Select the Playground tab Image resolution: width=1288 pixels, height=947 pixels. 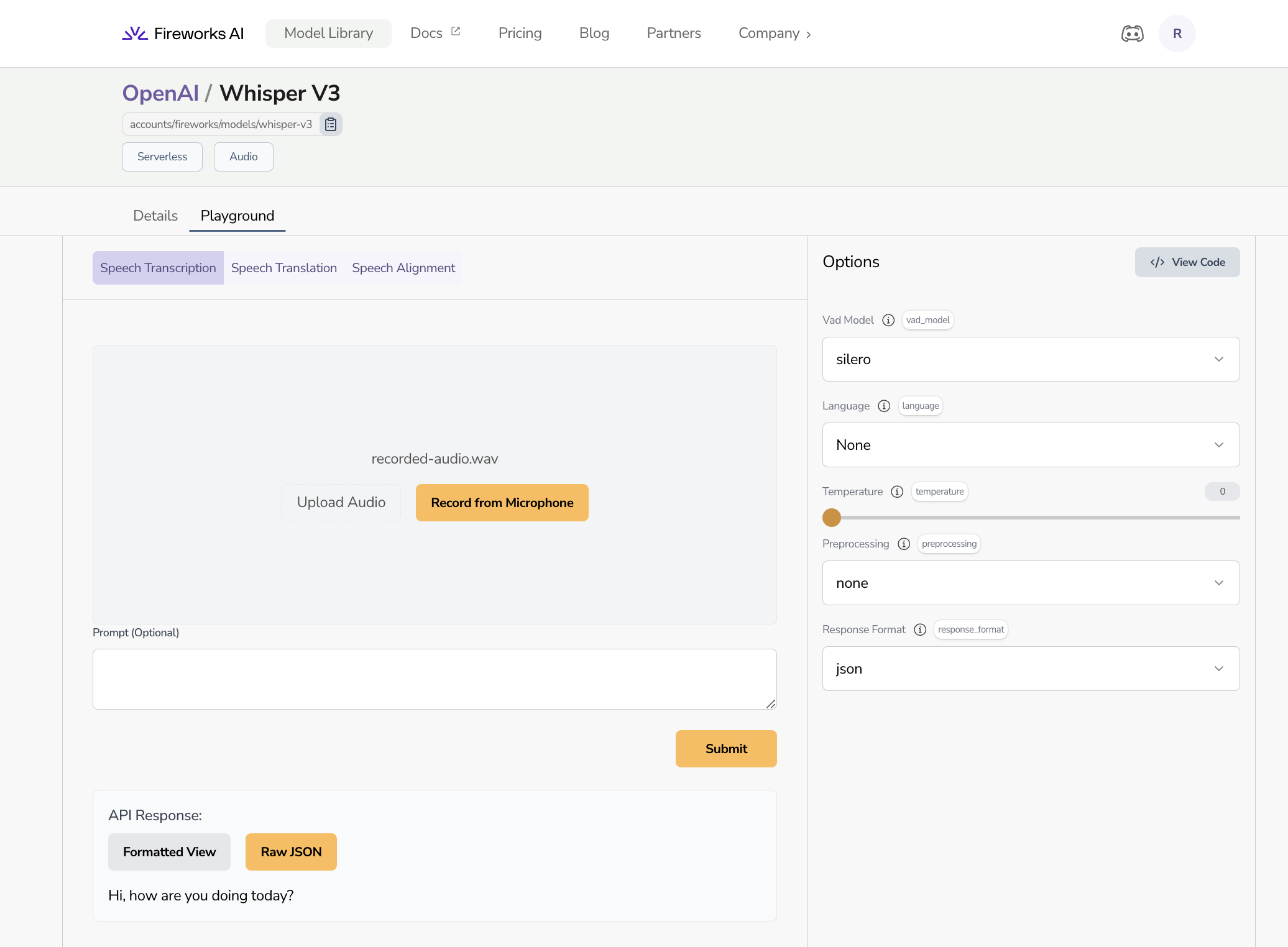237,216
